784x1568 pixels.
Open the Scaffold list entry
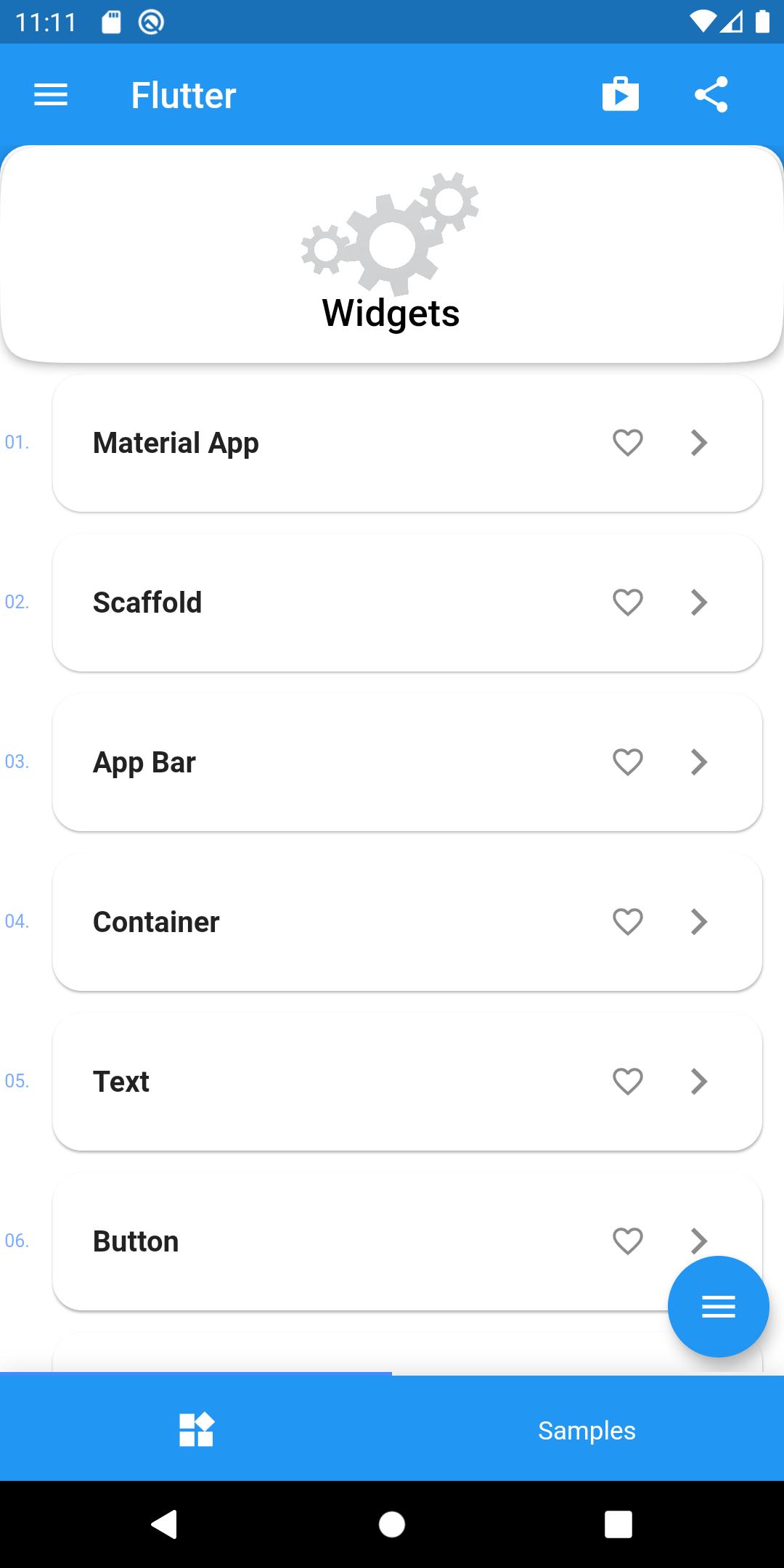pyautogui.click(x=407, y=603)
